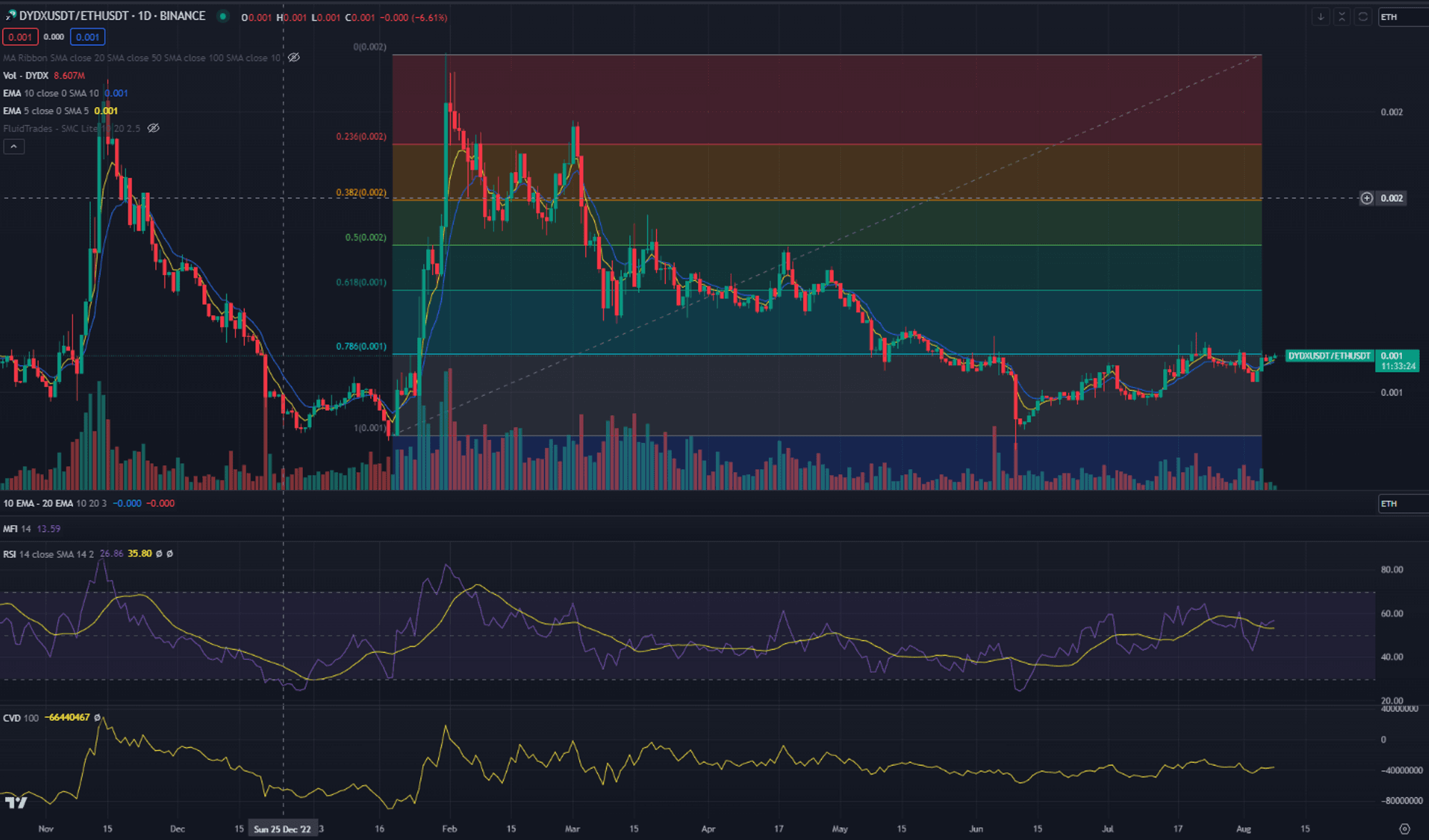1429x840 pixels.
Task: Click the 0.236 Fibonacci level label
Action: coord(361,136)
